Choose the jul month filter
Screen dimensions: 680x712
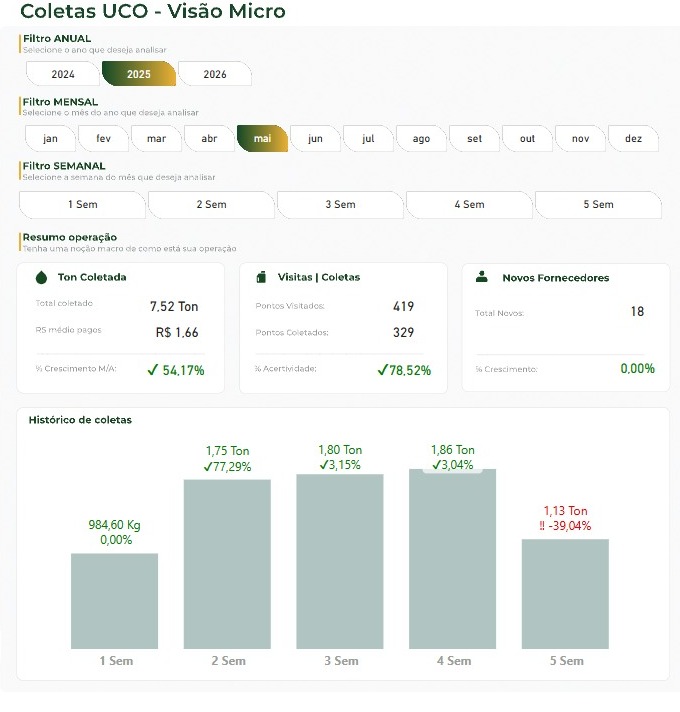click(x=368, y=138)
